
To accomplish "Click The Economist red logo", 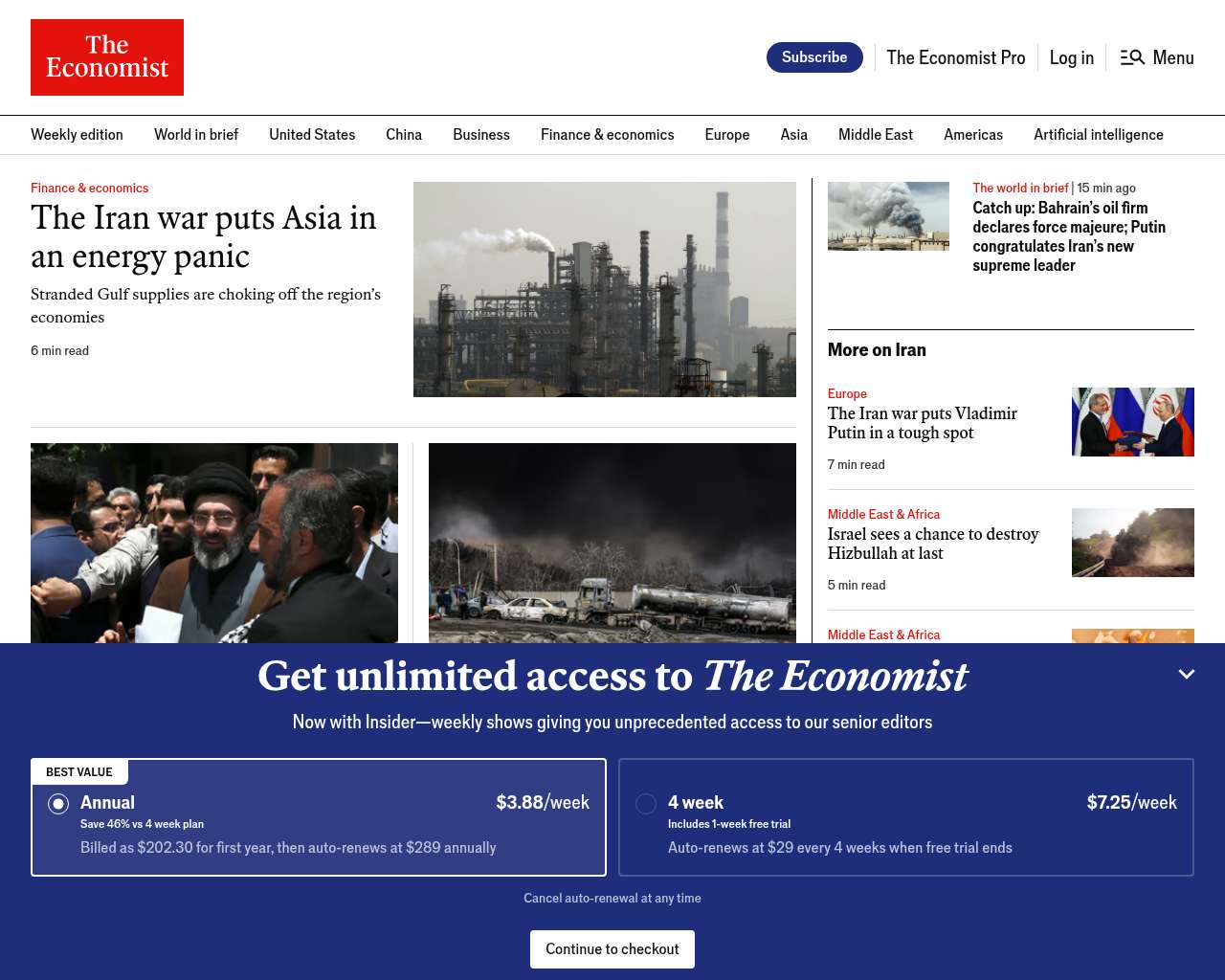I will tap(107, 57).
